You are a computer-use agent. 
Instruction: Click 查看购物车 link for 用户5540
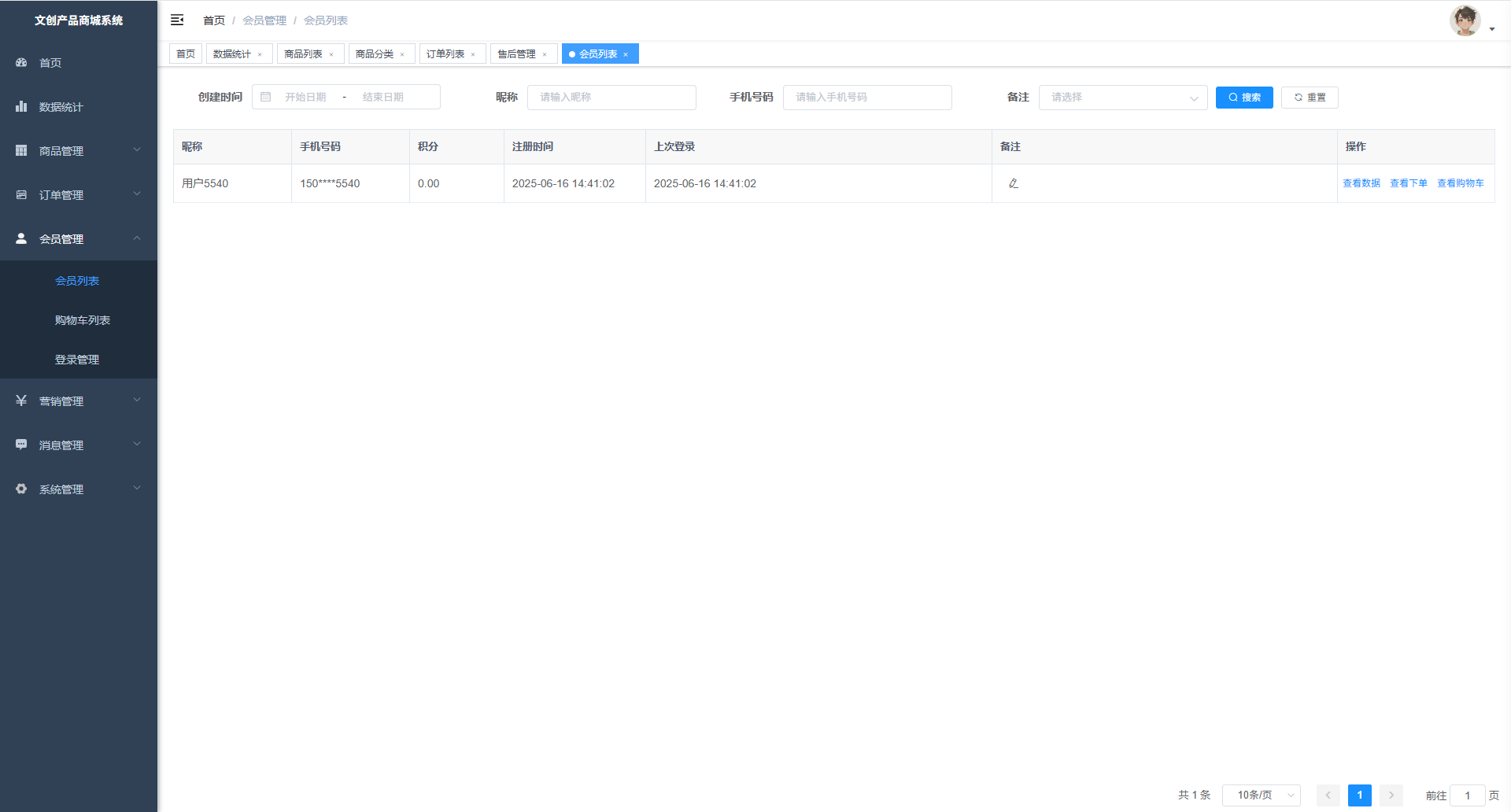pos(1460,183)
